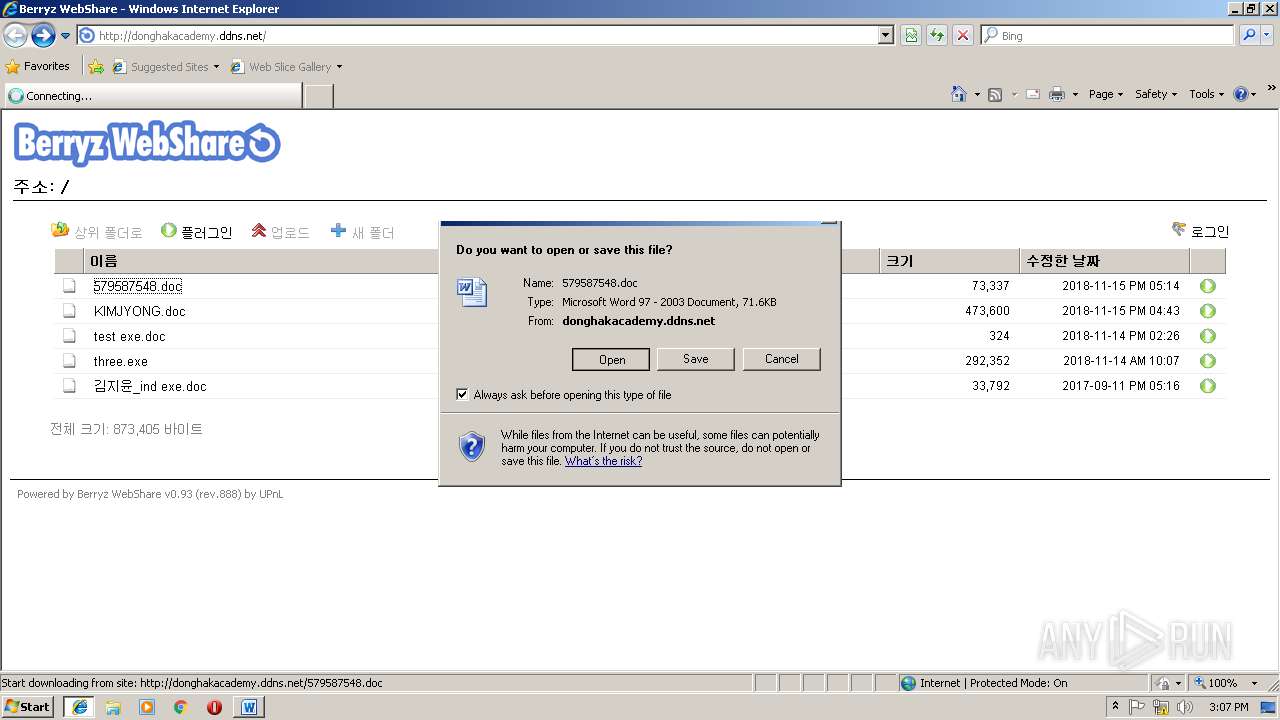1280x720 pixels.
Task: Open the three.exe file link
Action: pyautogui.click(x=121, y=361)
